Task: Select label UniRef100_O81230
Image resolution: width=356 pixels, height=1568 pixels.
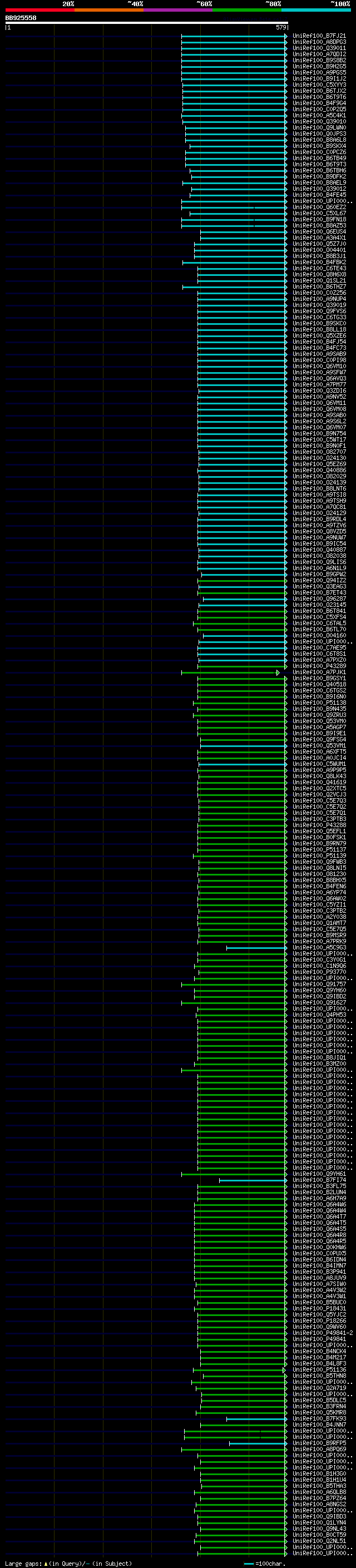Action: pos(319,874)
